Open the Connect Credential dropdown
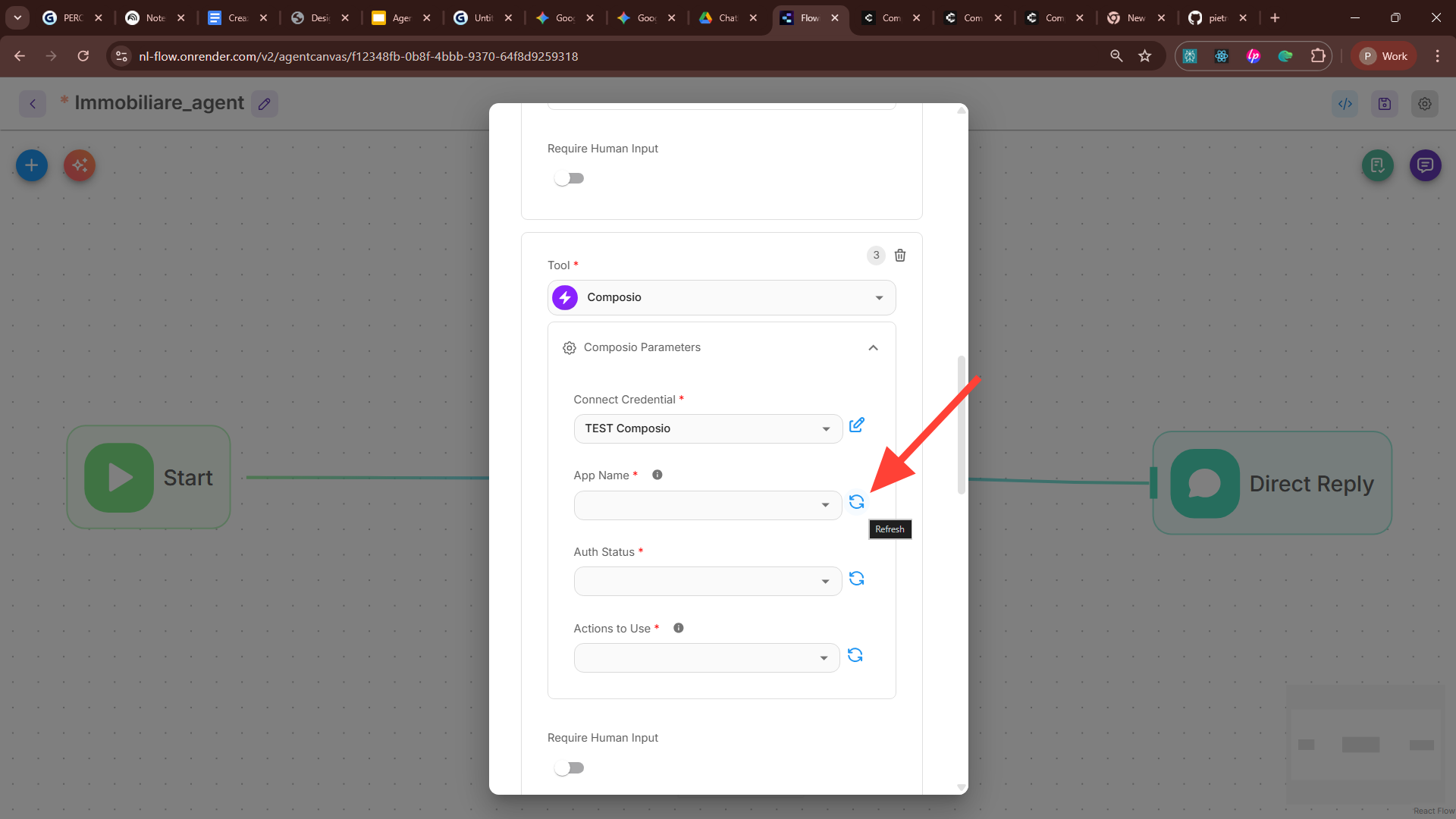Viewport: 1456px width, 819px height. point(708,429)
